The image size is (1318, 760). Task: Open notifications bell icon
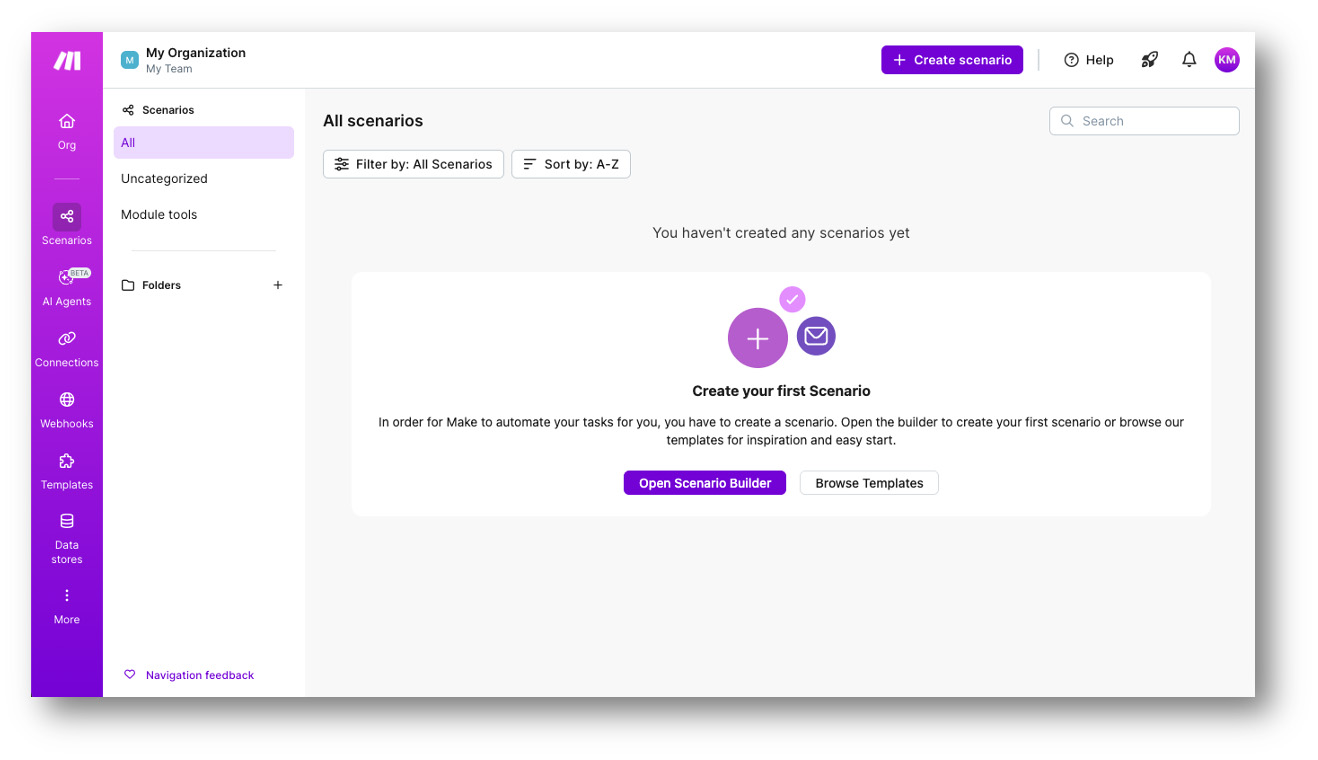[1189, 60]
